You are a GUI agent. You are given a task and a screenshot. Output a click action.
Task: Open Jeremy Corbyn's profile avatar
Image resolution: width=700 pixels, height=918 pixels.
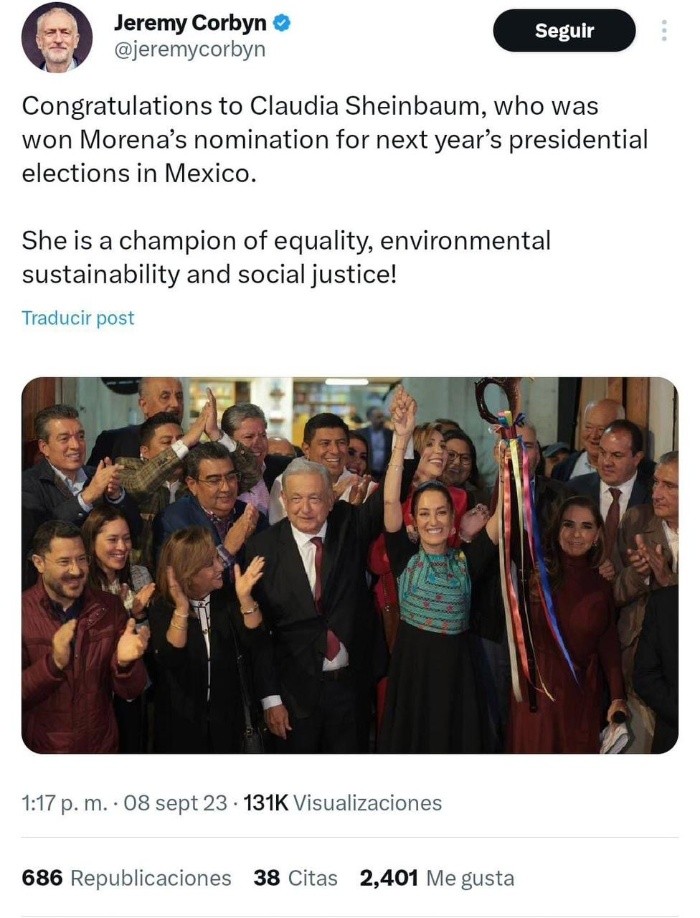(57, 37)
